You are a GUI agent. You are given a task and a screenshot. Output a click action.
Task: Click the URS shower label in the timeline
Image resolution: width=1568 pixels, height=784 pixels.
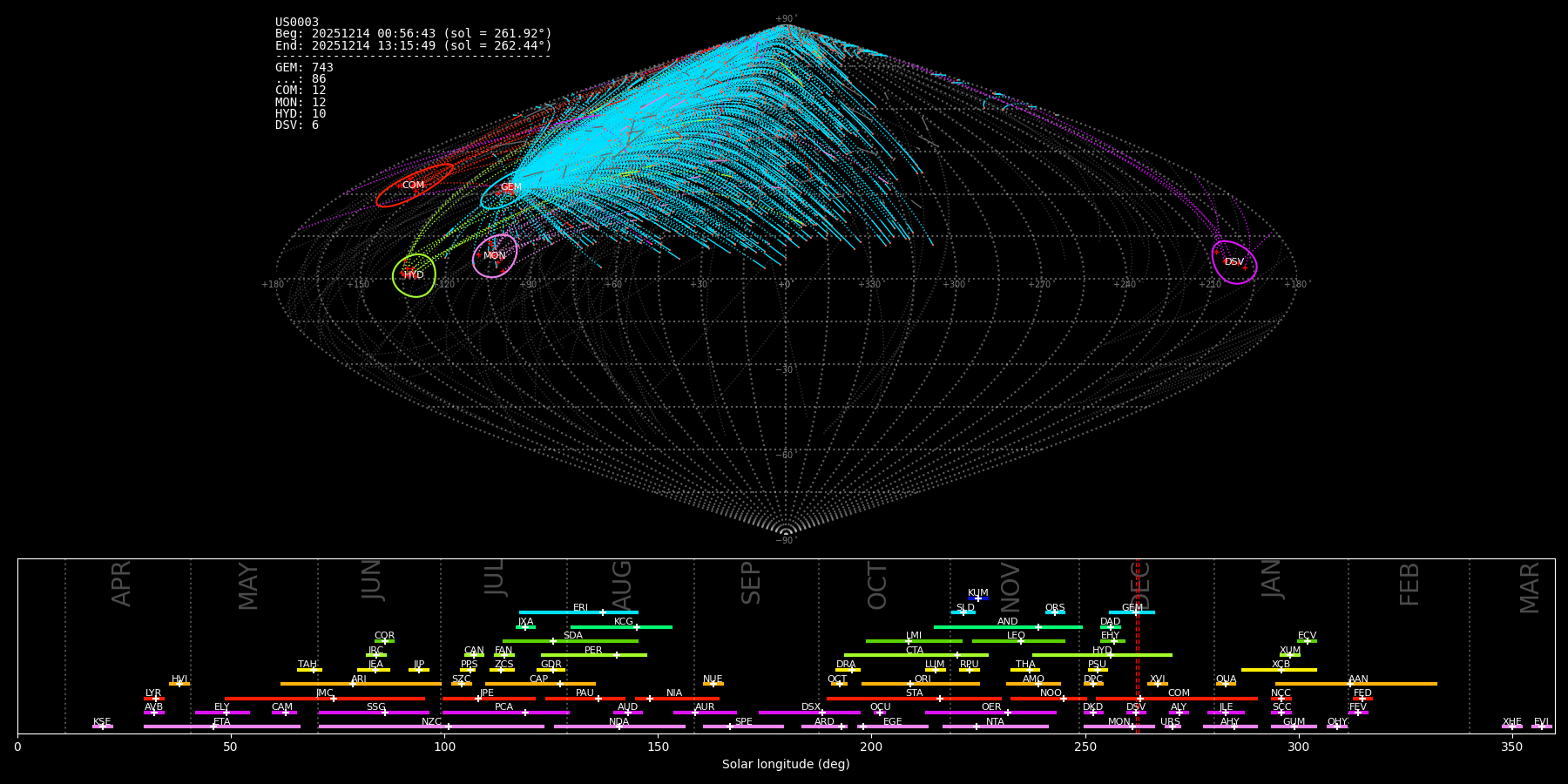pyautogui.click(x=1170, y=722)
